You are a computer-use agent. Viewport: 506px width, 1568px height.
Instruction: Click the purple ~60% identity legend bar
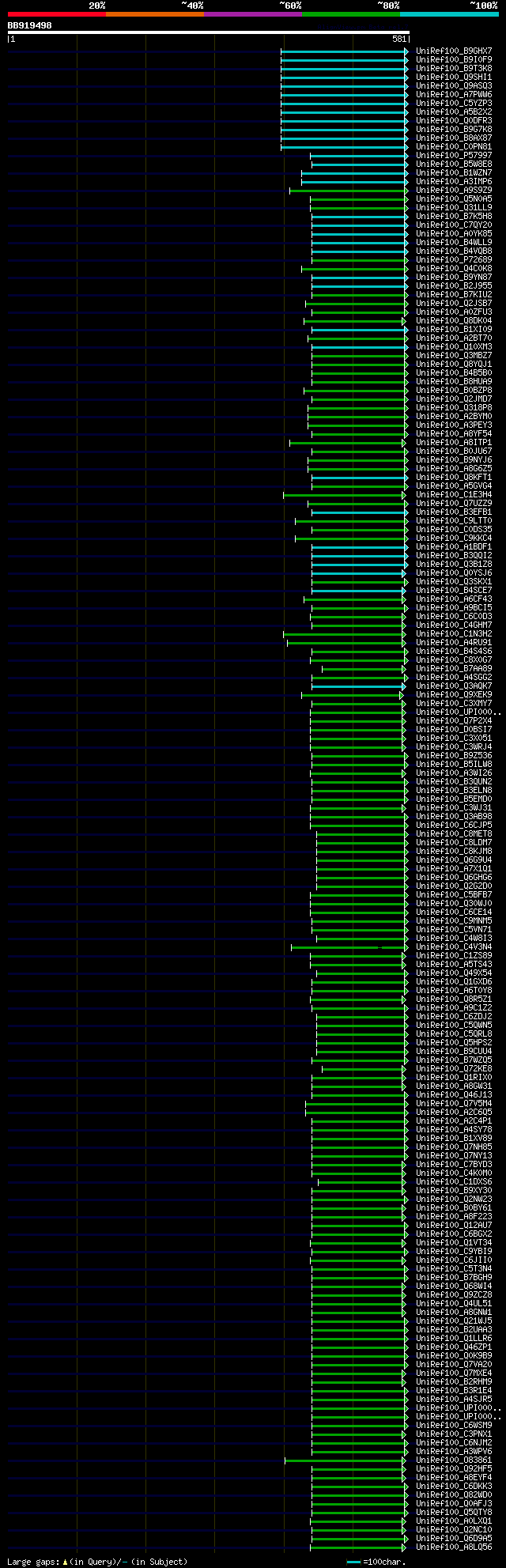click(x=252, y=14)
